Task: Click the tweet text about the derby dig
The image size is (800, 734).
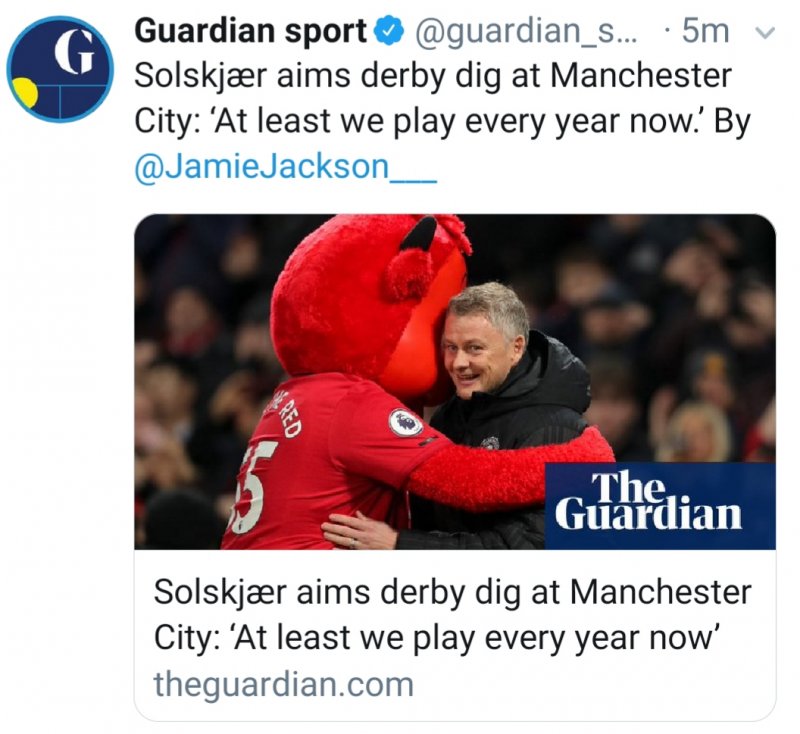Action: (440, 98)
